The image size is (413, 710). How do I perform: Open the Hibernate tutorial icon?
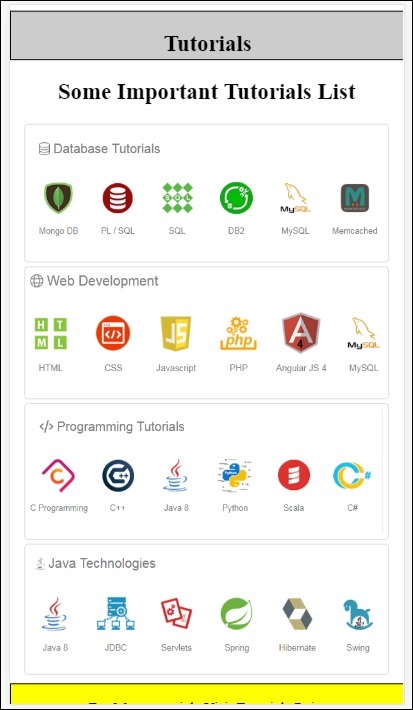(x=297, y=614)
